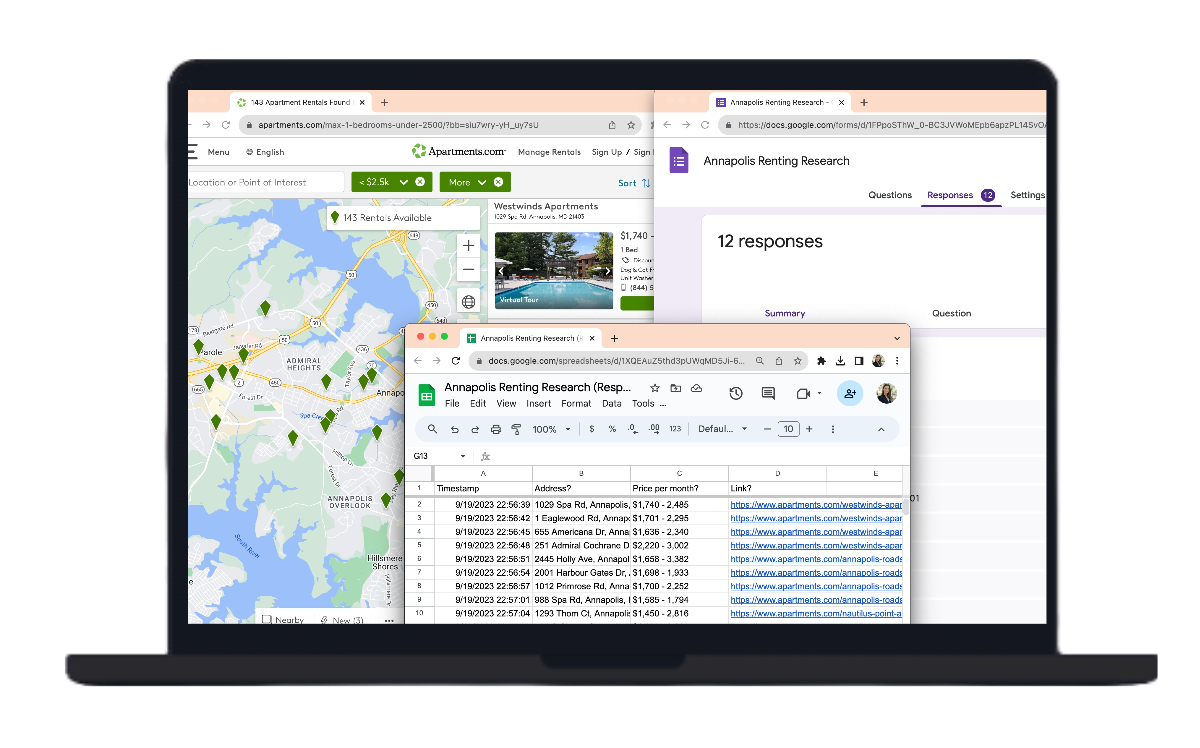1200x748 pixels.
Task: Click Sort on Apartments.com results
Action: pyautogui.click(x=634, y=183)
